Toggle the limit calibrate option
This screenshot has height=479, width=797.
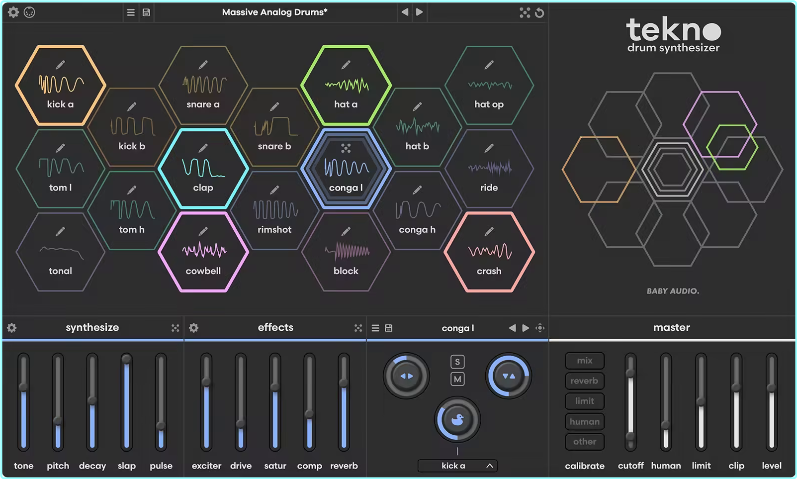point(585,401)
